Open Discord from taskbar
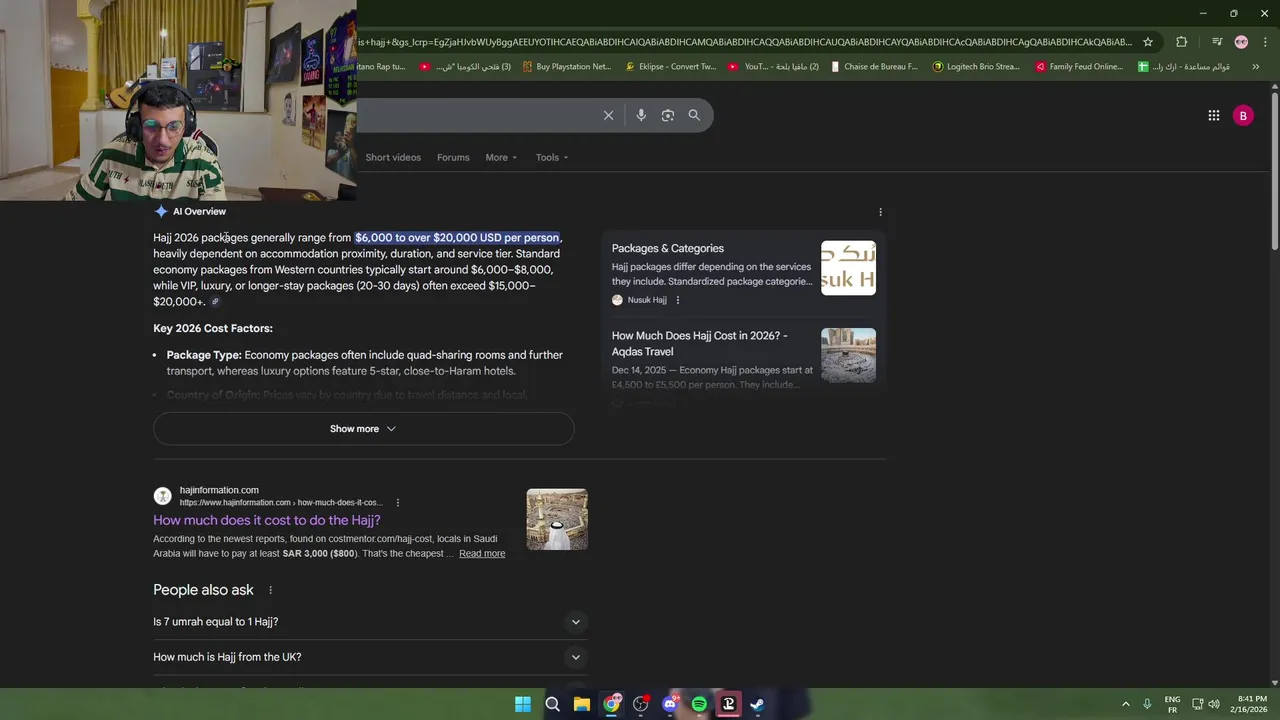Screen dimensions: 1280x720 (x=670, y=704)
